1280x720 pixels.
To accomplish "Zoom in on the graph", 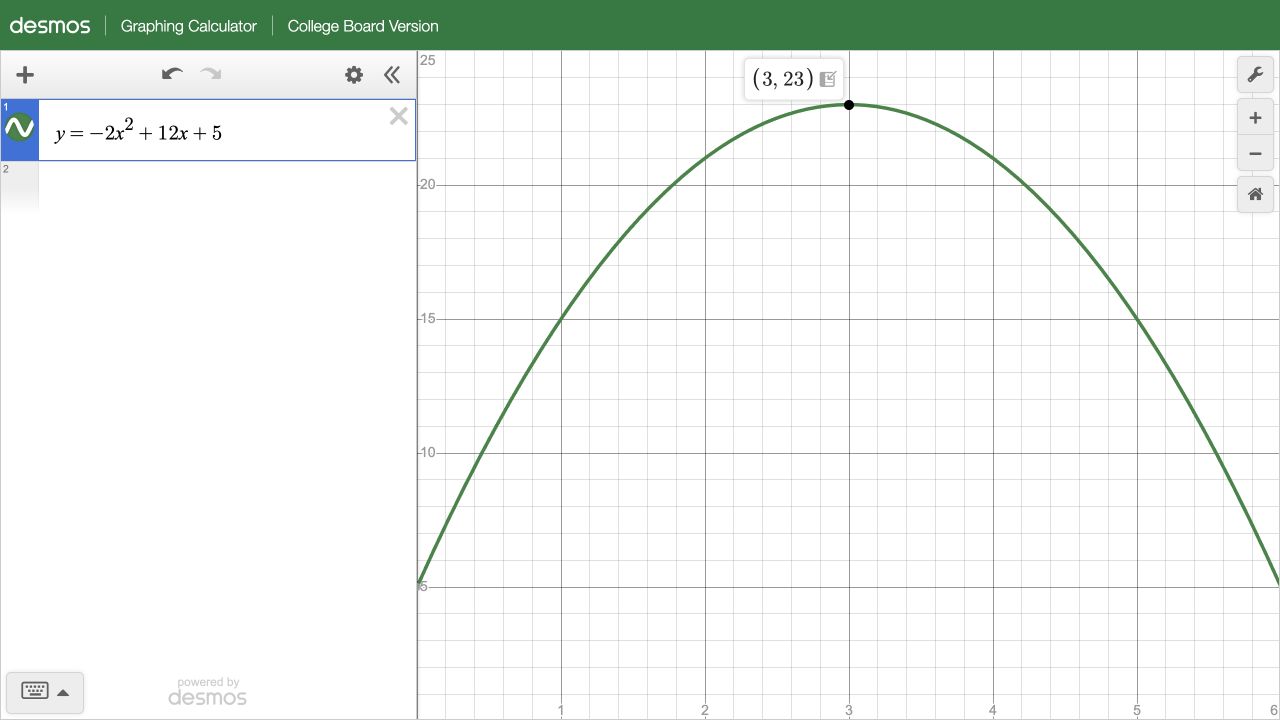I will (x=1255, y=117).
